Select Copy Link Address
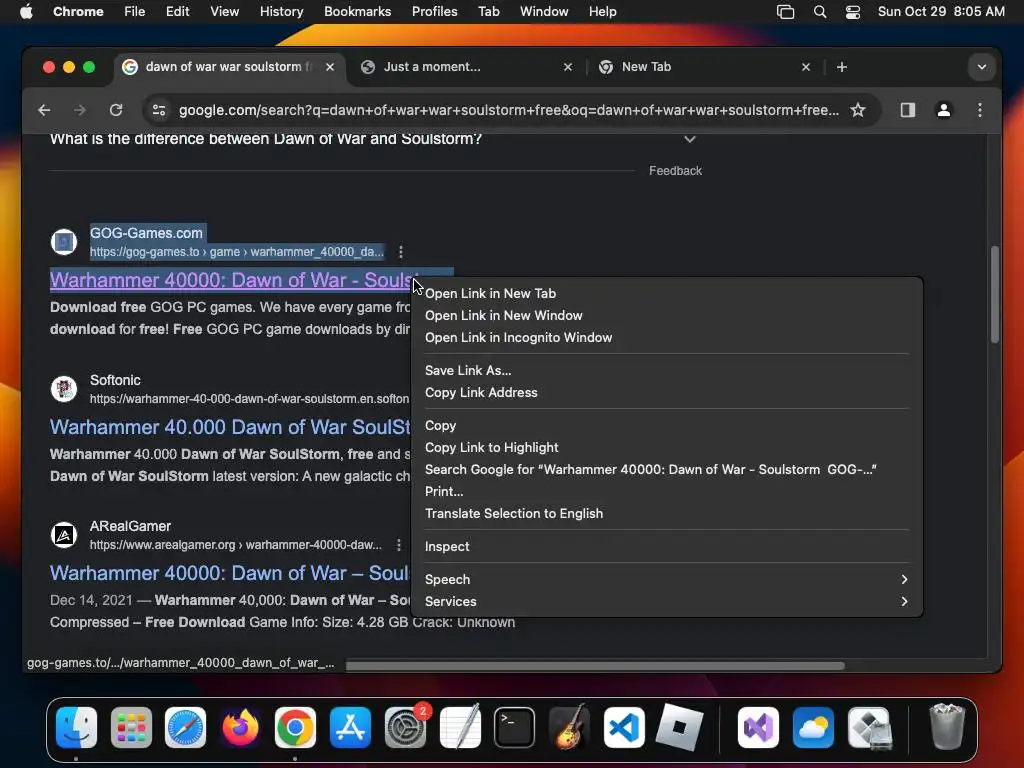Viewport: 1024px width, 768px height. (x=667, y=392)
